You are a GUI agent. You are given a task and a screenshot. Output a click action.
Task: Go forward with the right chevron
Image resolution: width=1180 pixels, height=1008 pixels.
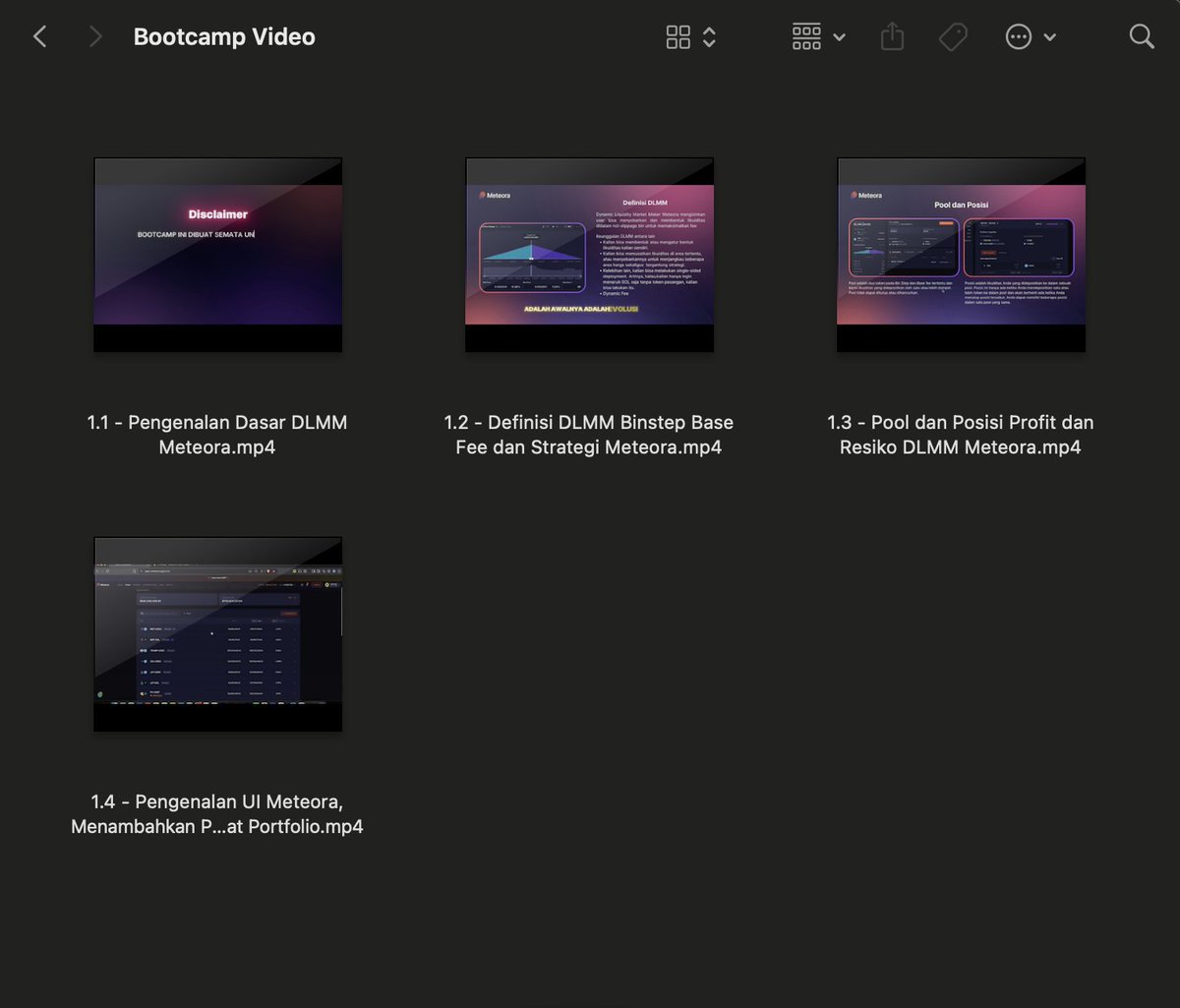[95, 37]
